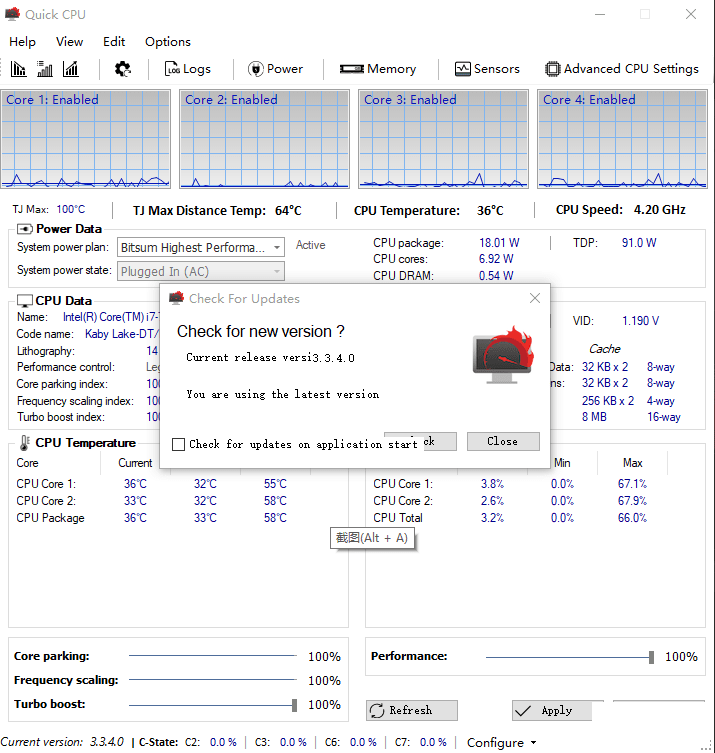Open Power settings in toolbar

[x=276, y=69]
